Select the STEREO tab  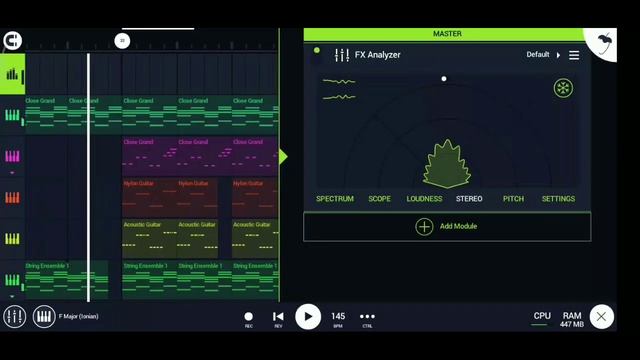tap(469, 199)
